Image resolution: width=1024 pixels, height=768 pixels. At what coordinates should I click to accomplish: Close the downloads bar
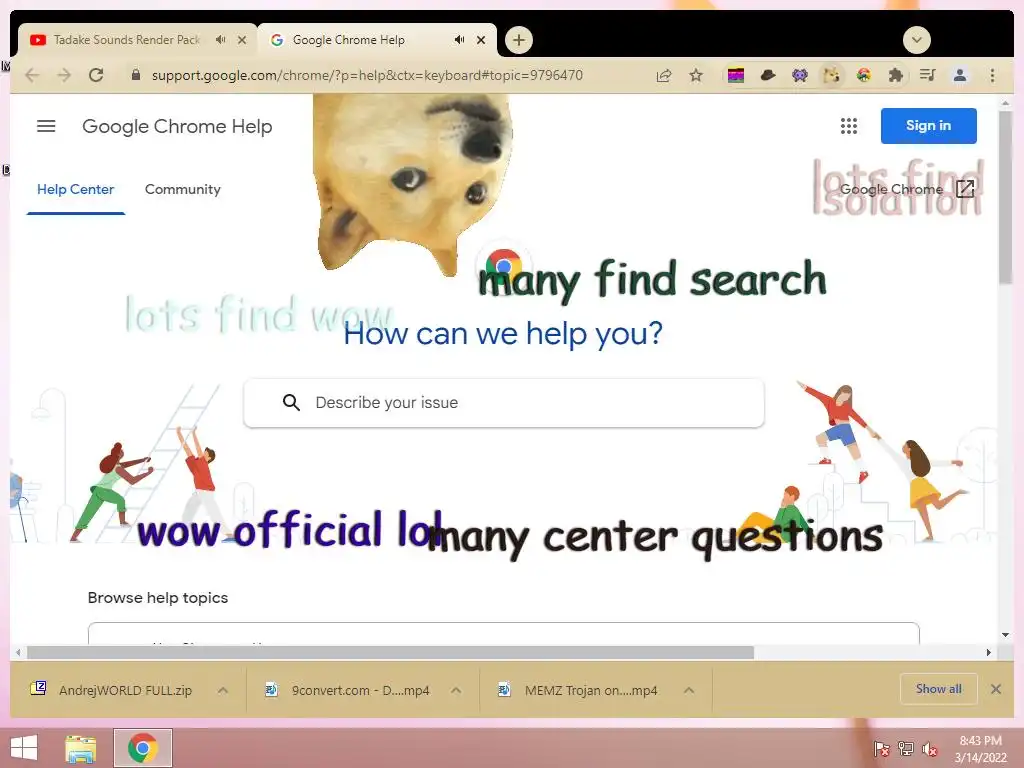pos(996,689)
